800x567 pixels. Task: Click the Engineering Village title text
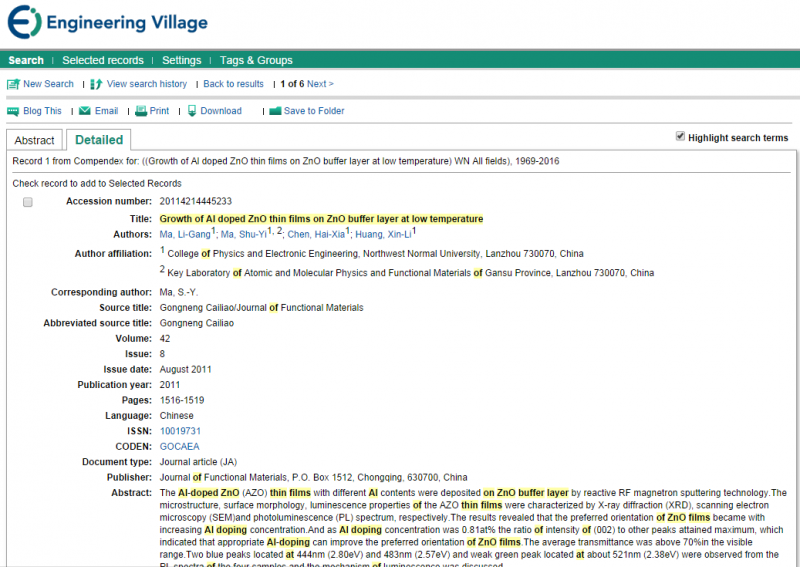tap(127, 22)
